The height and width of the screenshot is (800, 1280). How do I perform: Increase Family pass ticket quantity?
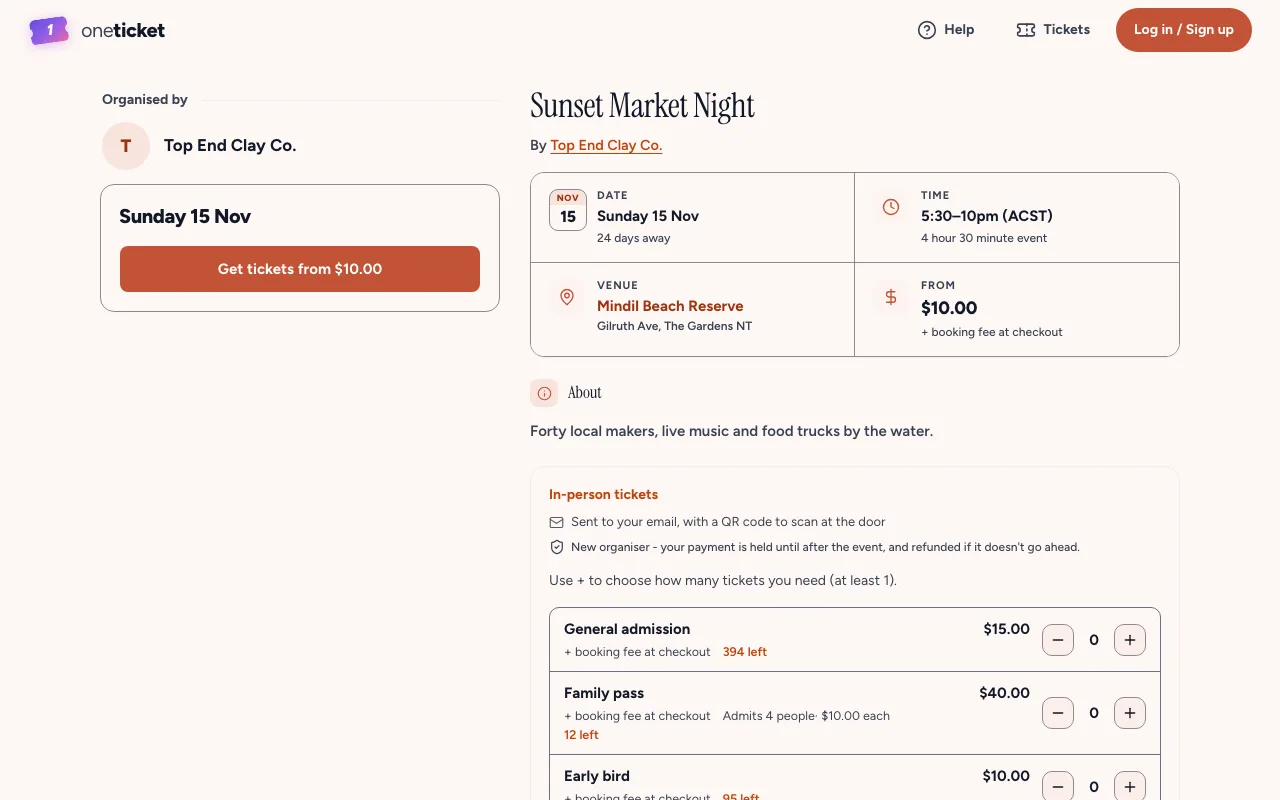click(1130, 713)
